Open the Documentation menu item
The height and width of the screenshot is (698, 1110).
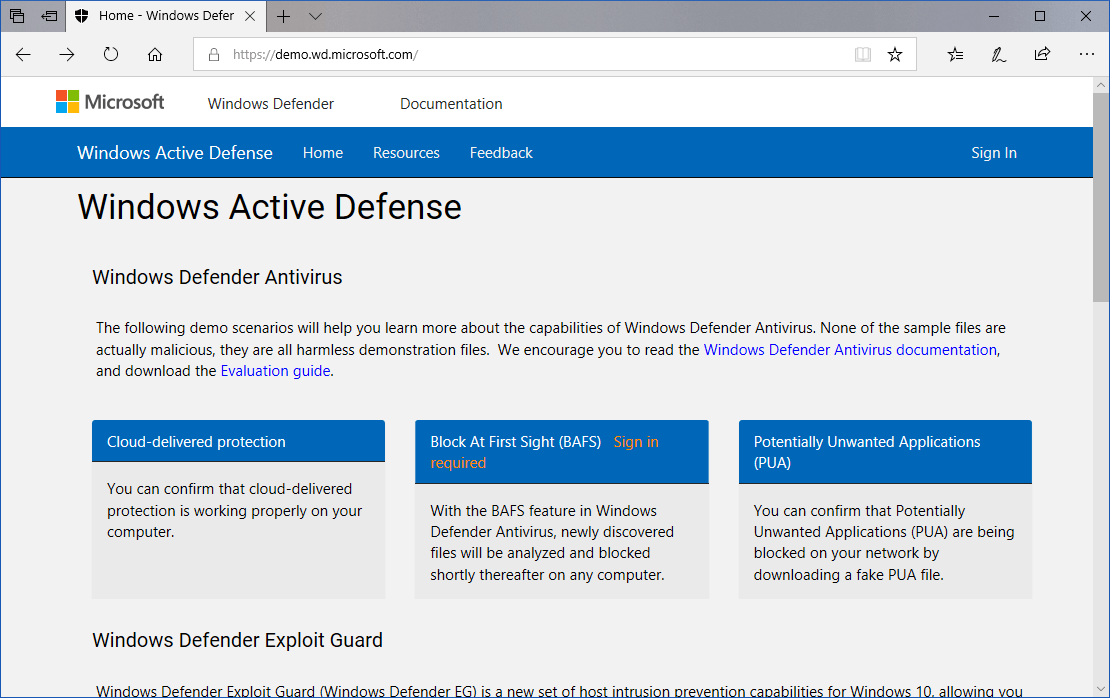point(450,103)
